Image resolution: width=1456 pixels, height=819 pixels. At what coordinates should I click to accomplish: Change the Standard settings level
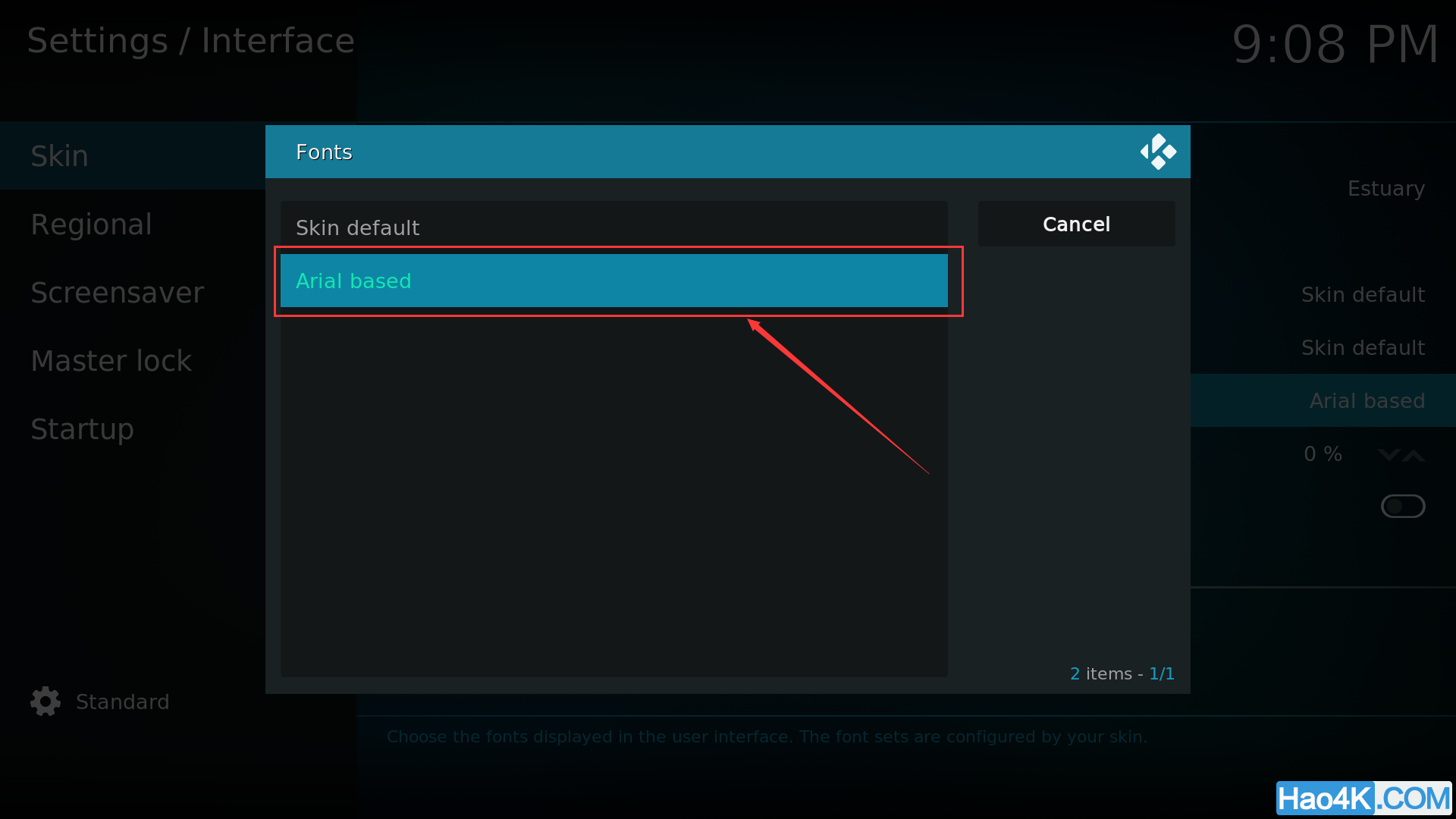click(122, 701)
